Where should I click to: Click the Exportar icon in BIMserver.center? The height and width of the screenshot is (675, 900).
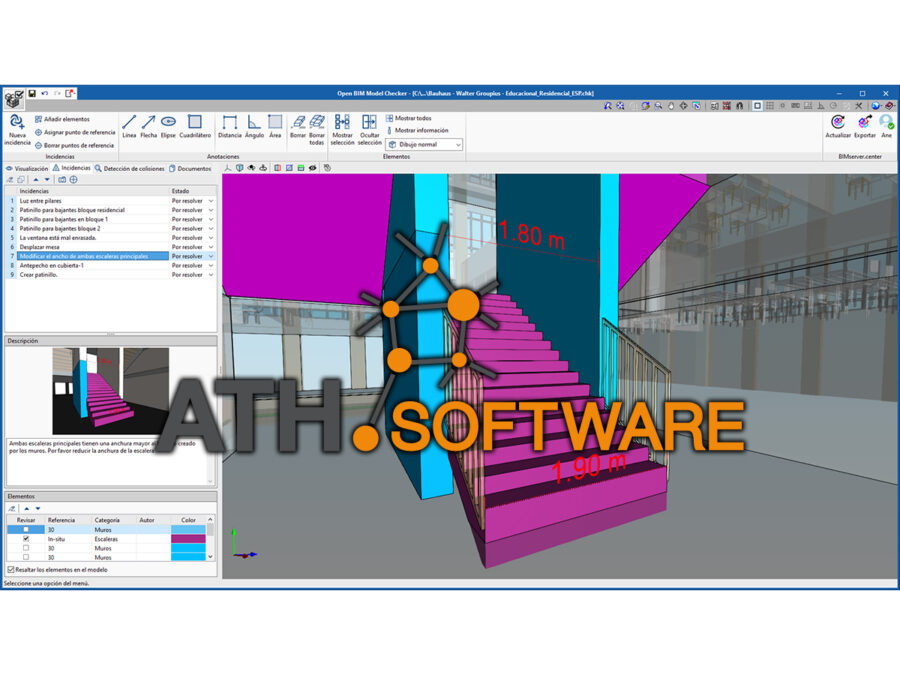click(x=864, y=126)
